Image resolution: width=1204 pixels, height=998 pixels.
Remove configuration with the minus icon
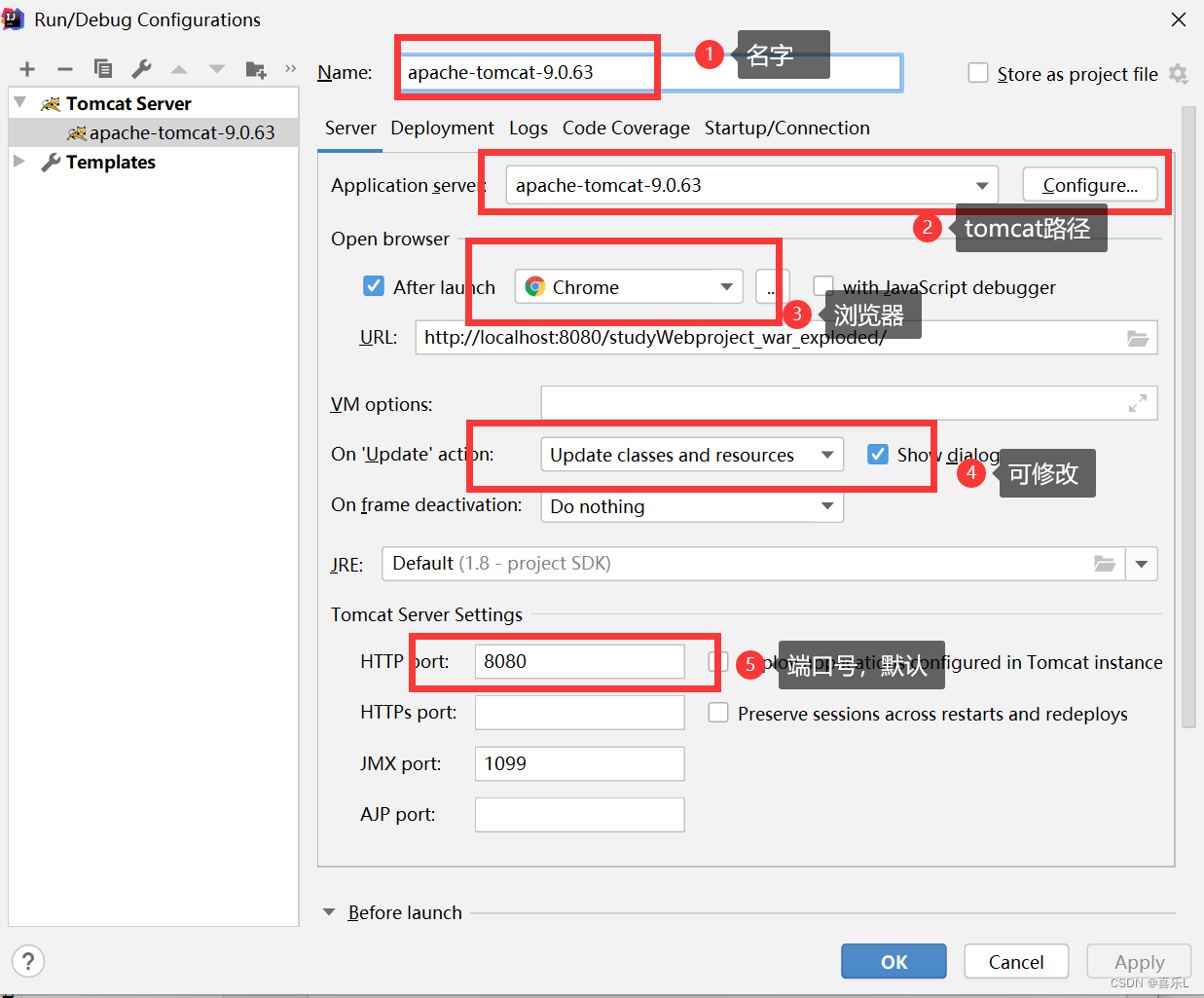65,69
